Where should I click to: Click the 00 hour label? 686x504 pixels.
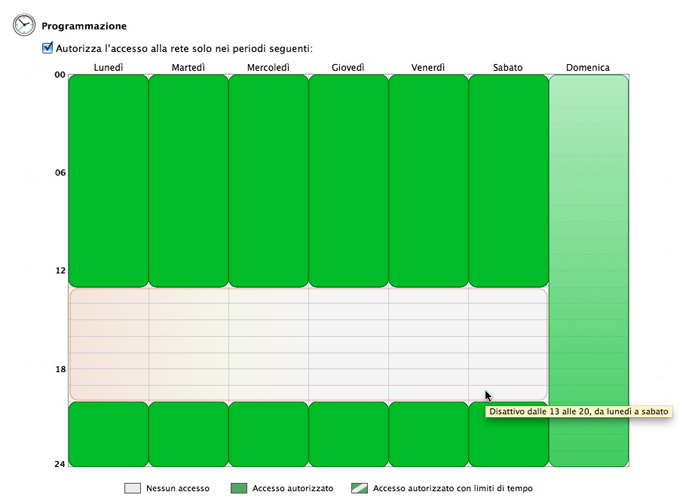[60, 75]
